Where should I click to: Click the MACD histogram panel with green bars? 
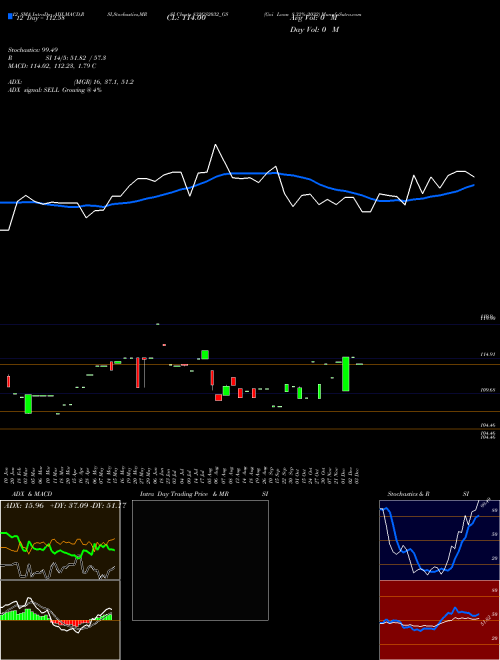pos(60,620)
